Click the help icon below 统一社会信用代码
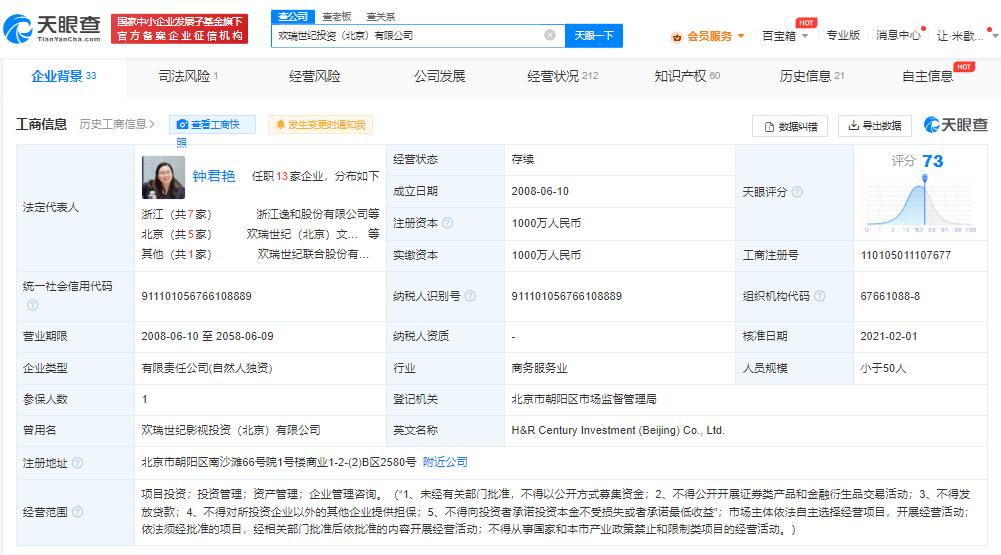Screen dimensions: 1001x555 pos(33,305)
